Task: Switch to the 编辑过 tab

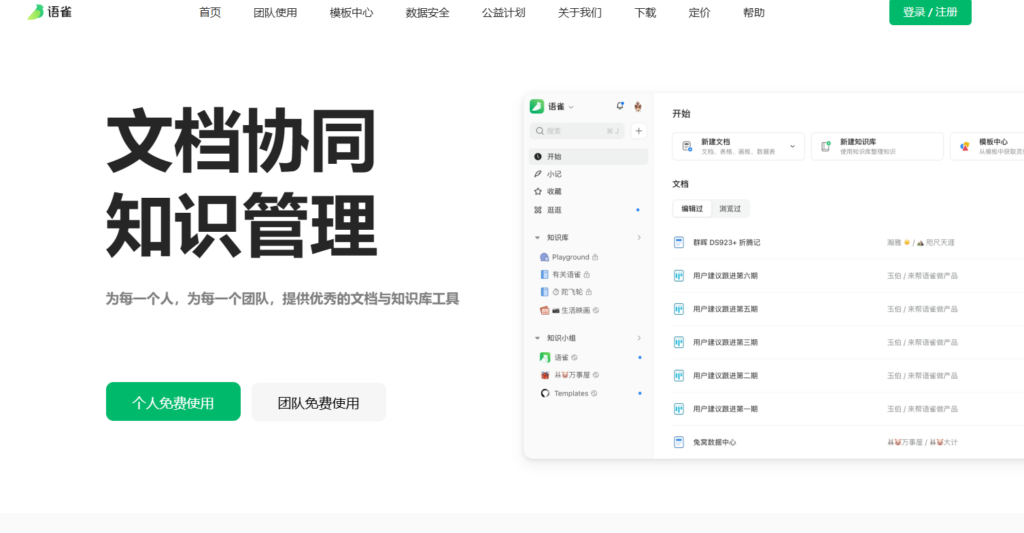Action: (692, 209)
